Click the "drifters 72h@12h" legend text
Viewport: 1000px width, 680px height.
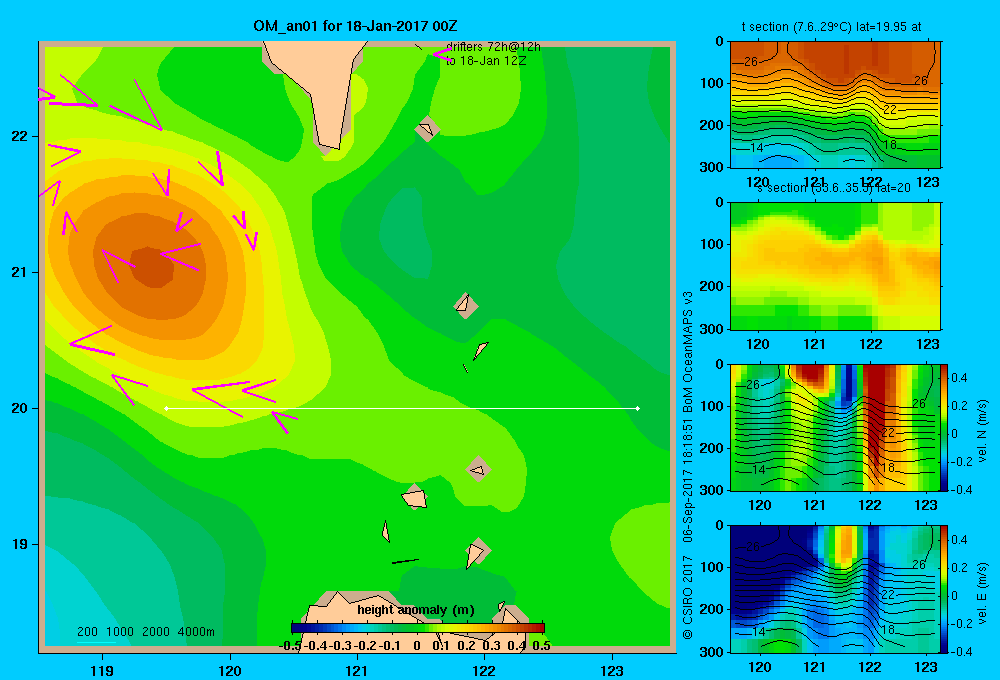(x=493, y=47)
